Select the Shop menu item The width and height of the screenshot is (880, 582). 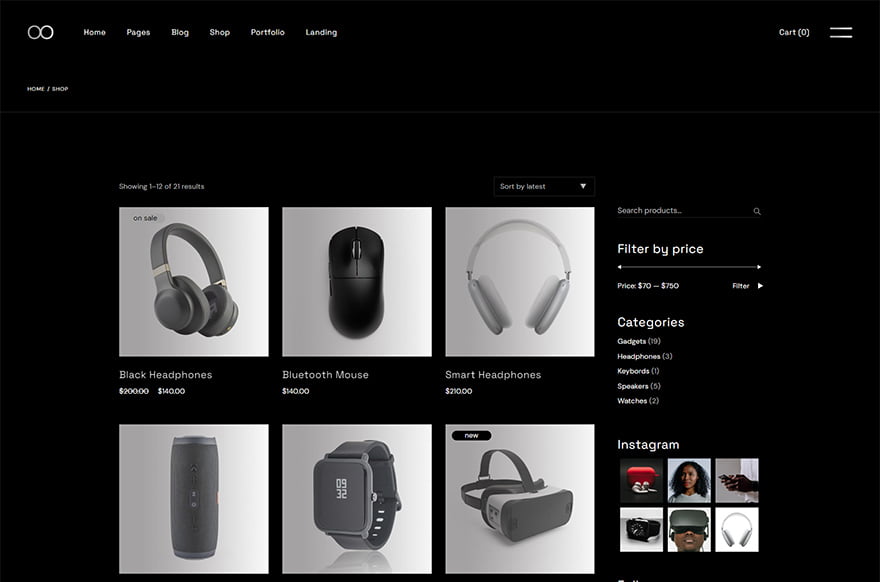[219, 32]
